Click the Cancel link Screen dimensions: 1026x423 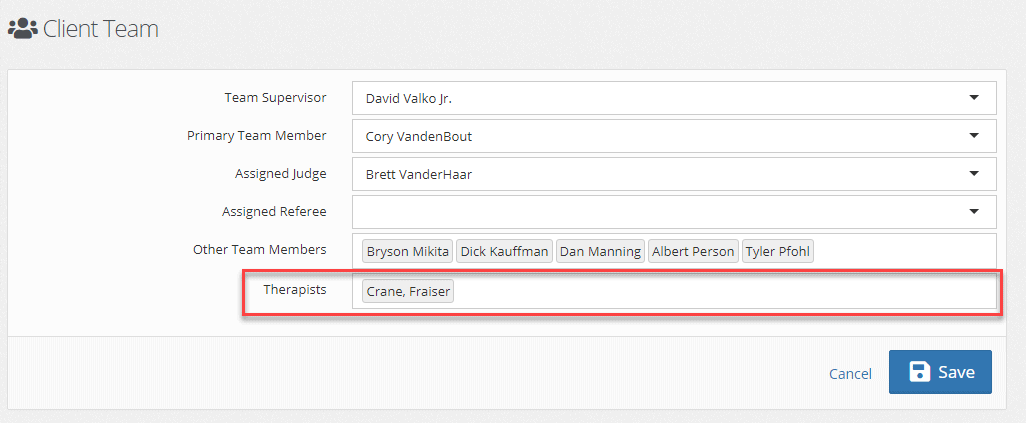[850, 373]
